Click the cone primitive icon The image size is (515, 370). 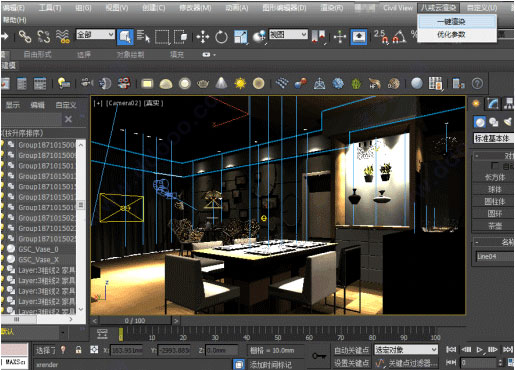pyautogui.click(x=221, y=83)
